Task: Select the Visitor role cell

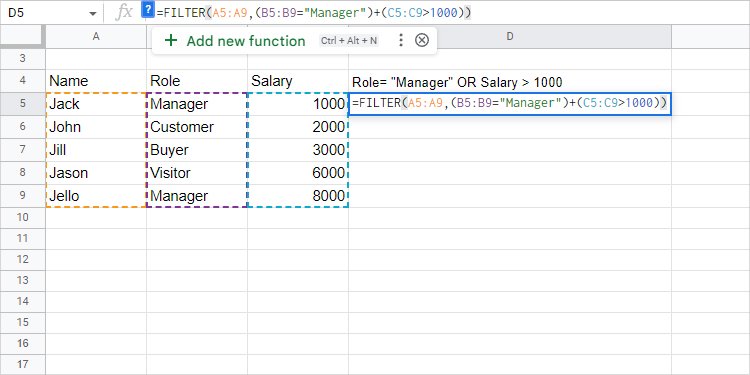Action: (x=197, y=173)
